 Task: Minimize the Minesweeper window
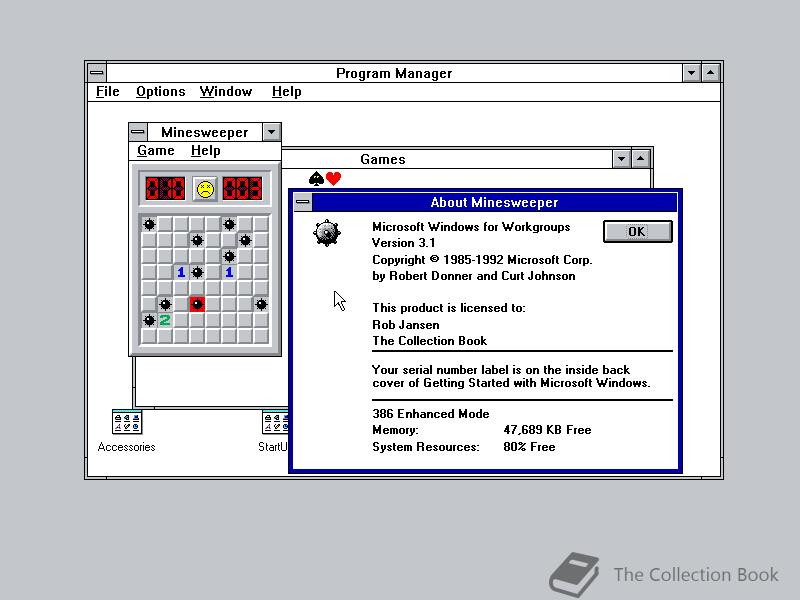tap(271, 132)
